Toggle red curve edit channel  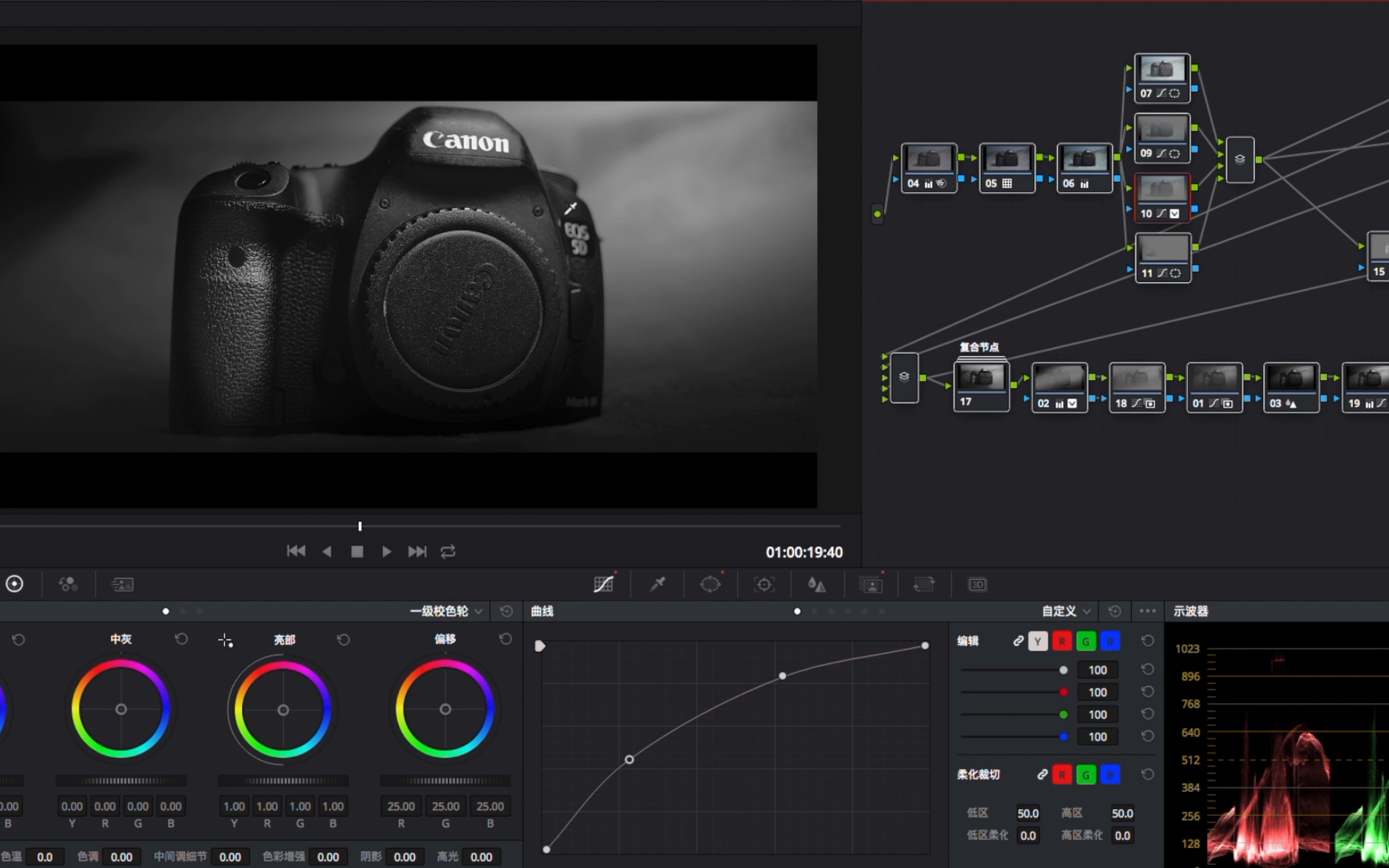click(x=1062, y=641)
